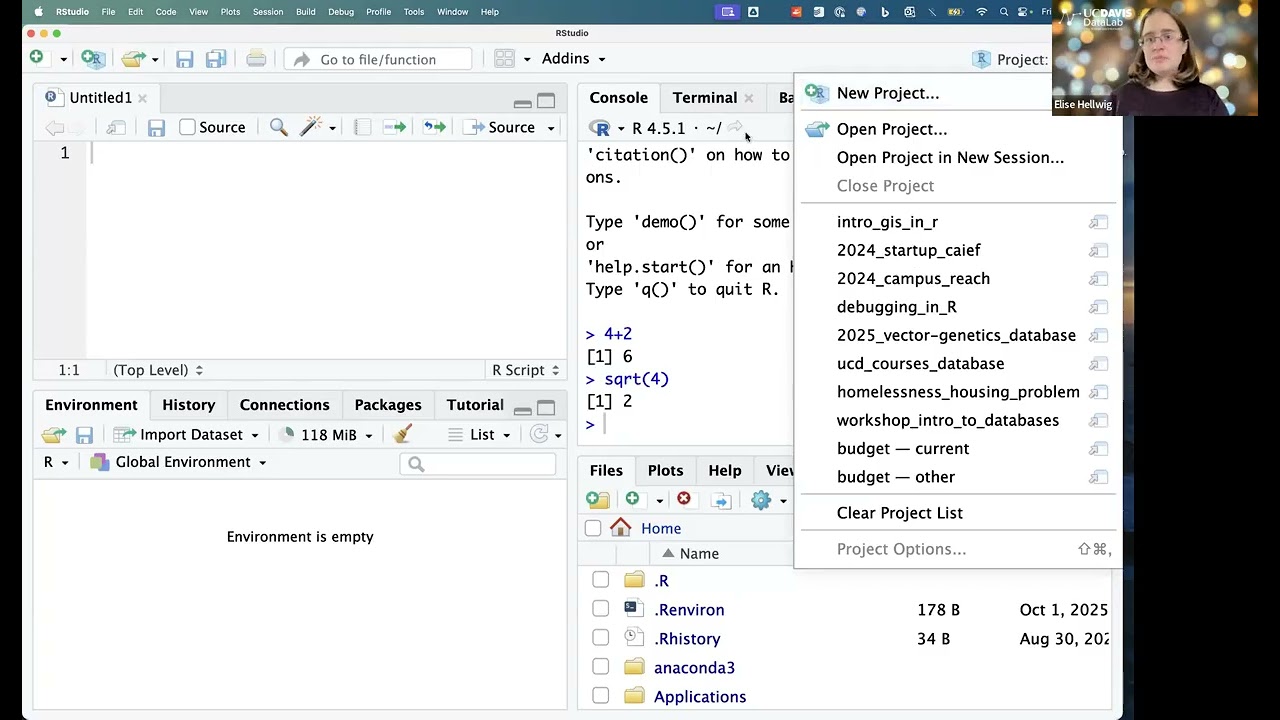Open the More gear menu in Files pane
This screenshot has width=1280, height=720.
pyautogui.click(x=761, y=499)
